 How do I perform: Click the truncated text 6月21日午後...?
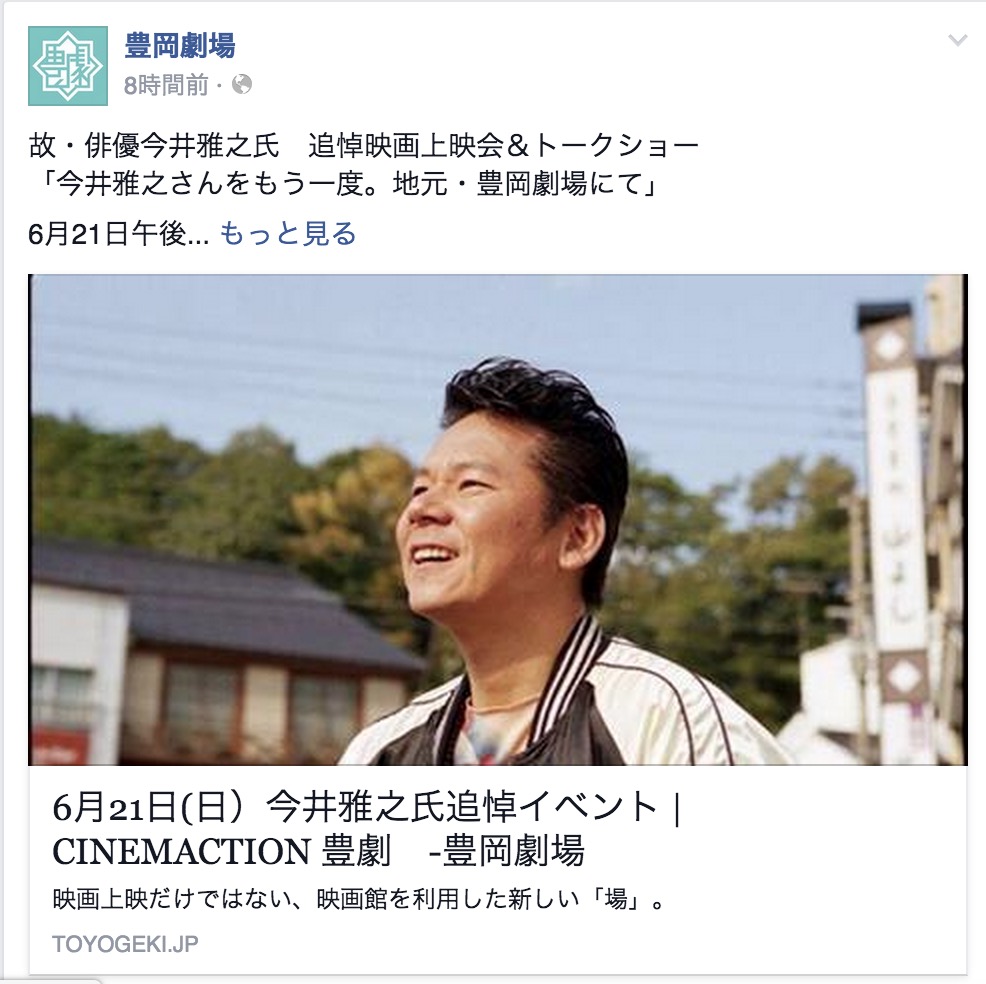[x=118, y=234]
